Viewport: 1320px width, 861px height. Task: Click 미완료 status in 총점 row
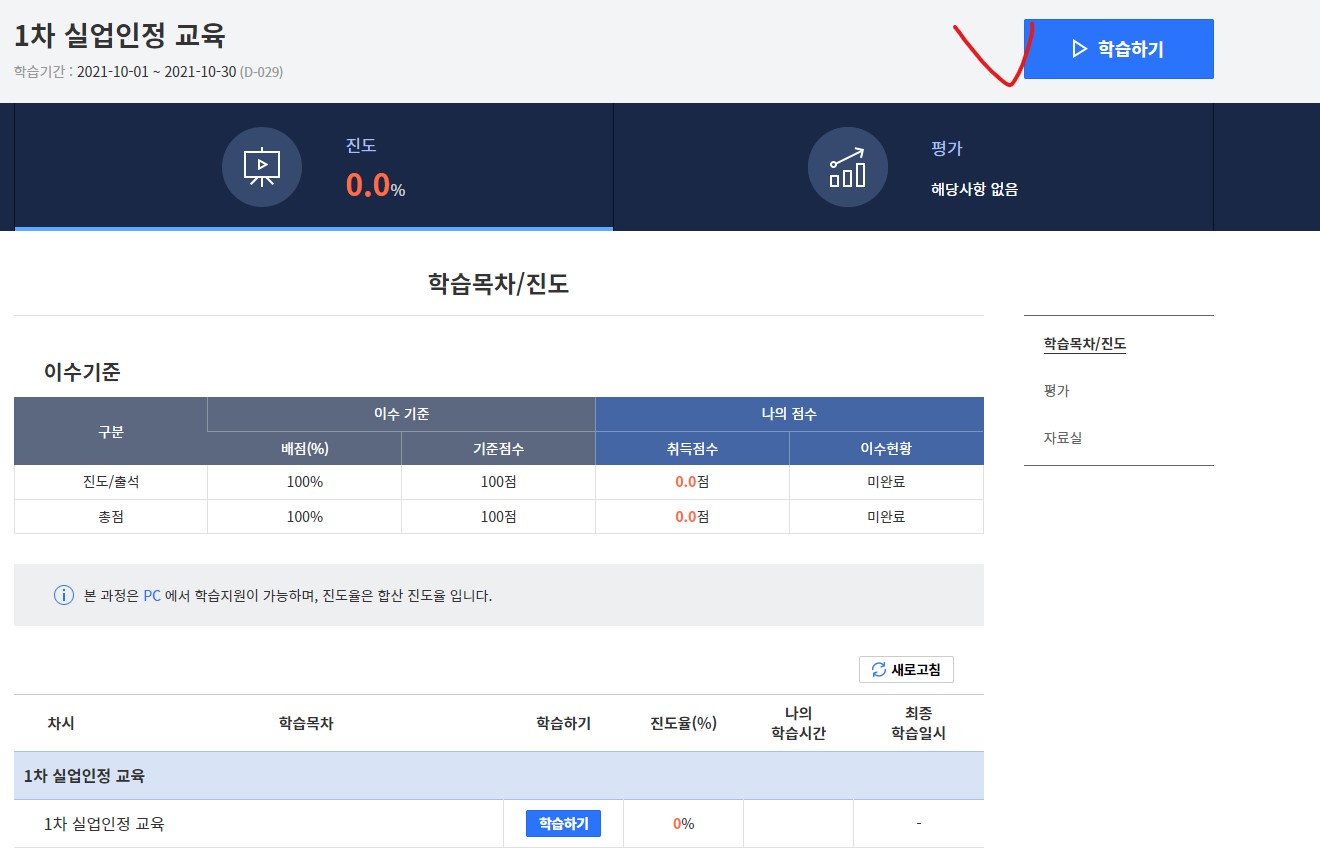[886, 517]
